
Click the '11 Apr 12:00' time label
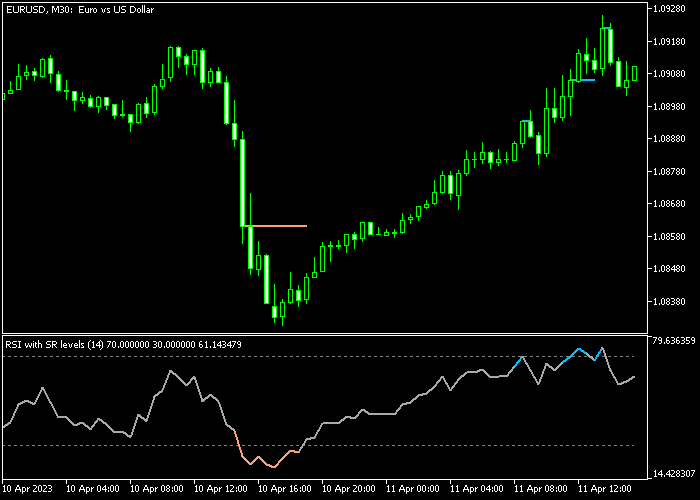pos(604,489)
